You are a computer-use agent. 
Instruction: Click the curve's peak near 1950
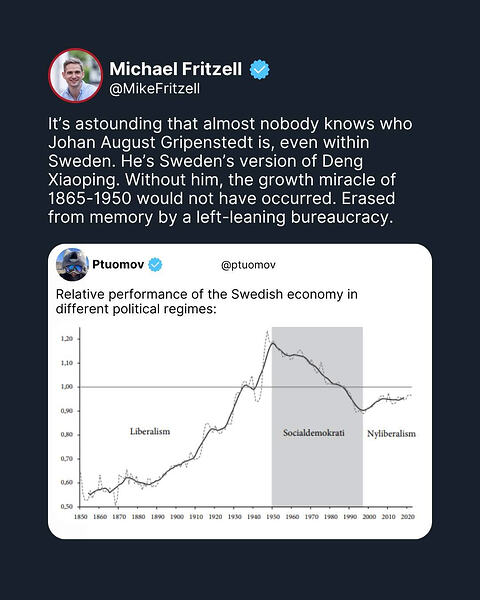(272, 343)
